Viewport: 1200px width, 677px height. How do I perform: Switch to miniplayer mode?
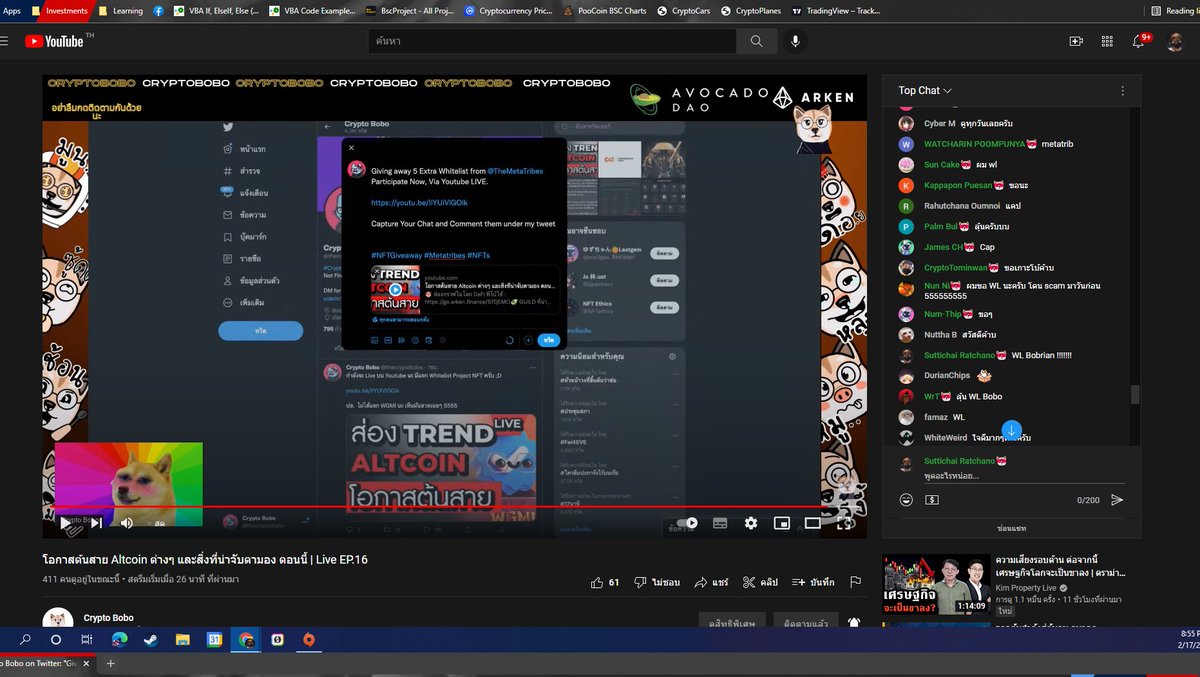coord(782,522)
